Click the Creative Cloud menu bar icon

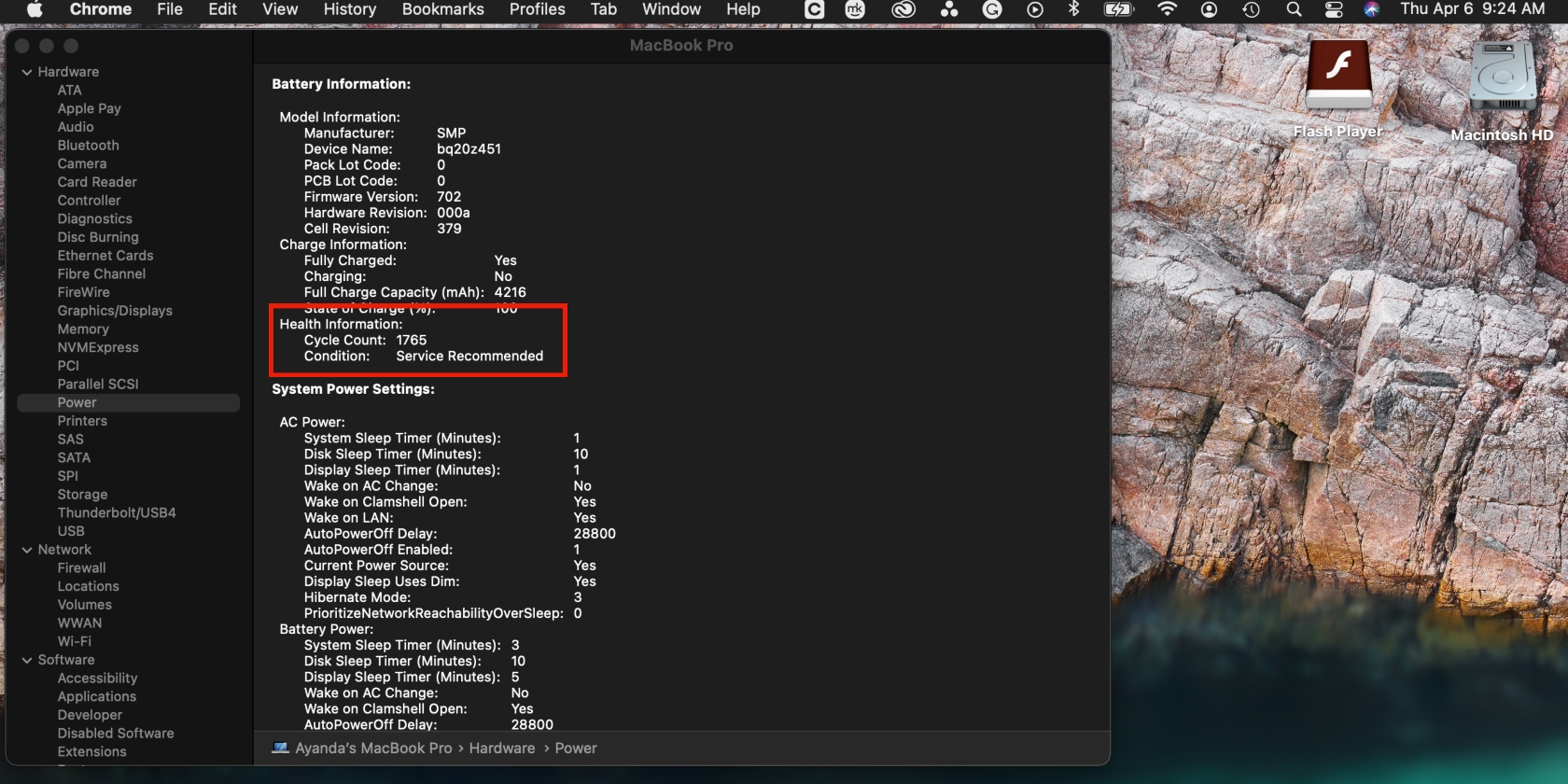(903, 9)
